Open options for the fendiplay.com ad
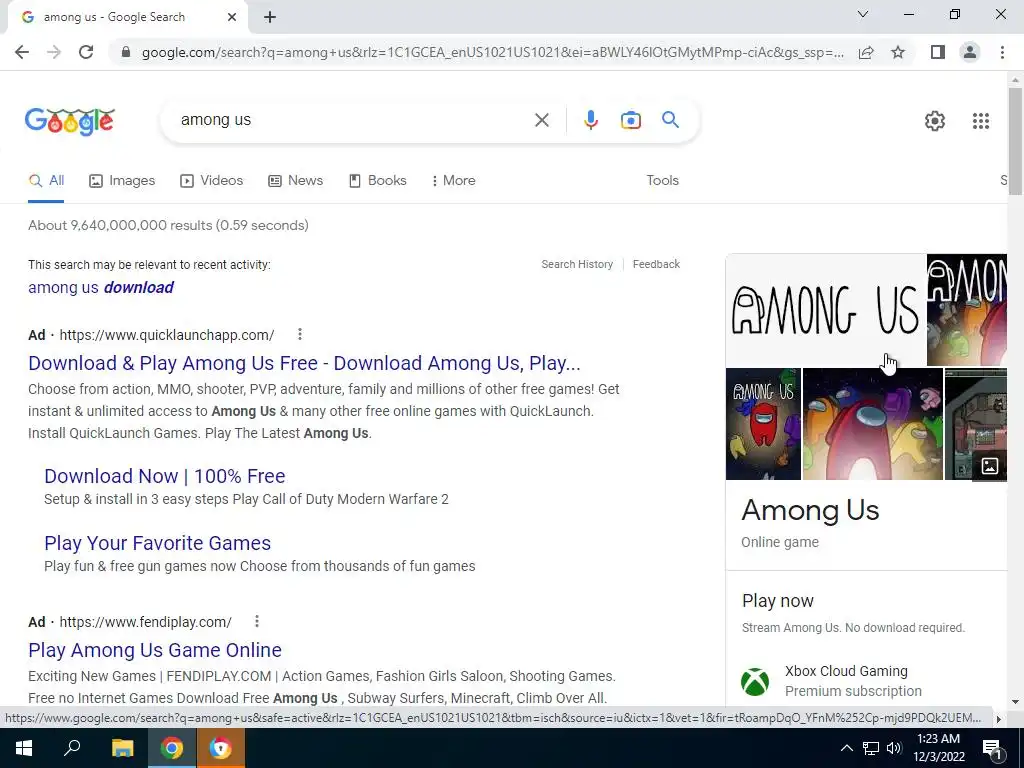The height and width of the screenshot is (768, 1024). point(257,621)
